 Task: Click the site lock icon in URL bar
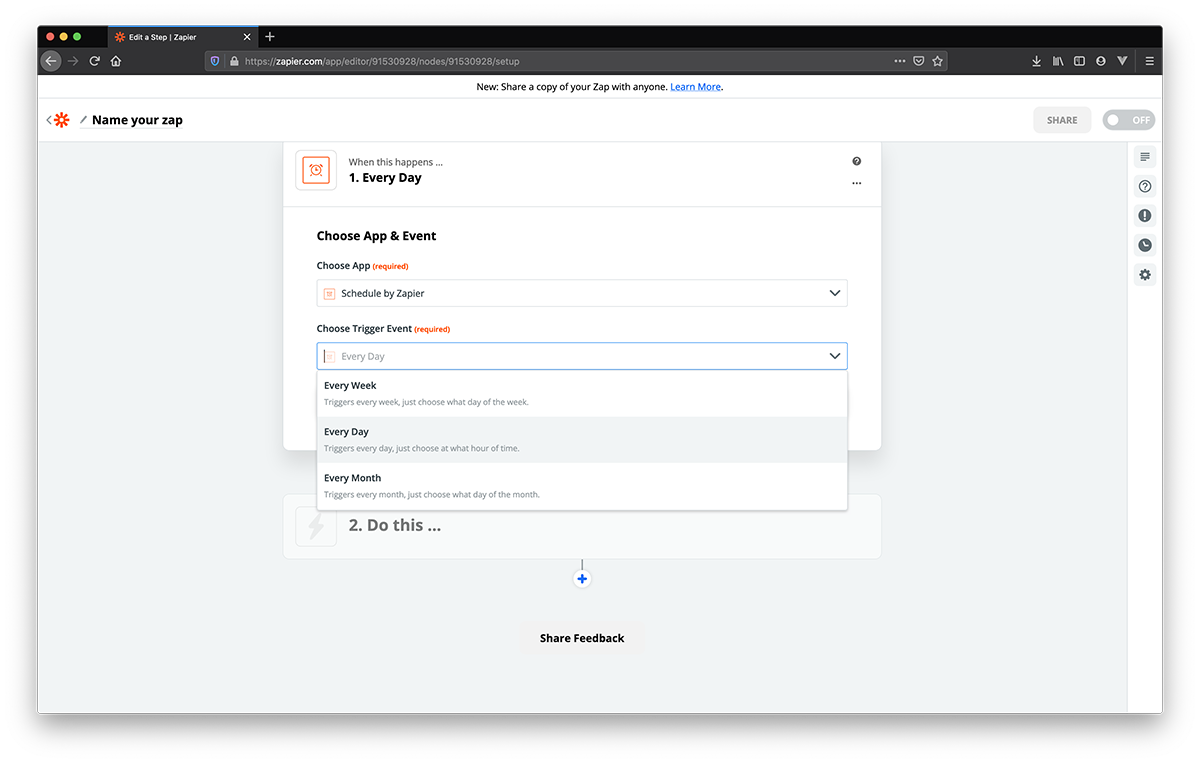pos(234,61)
